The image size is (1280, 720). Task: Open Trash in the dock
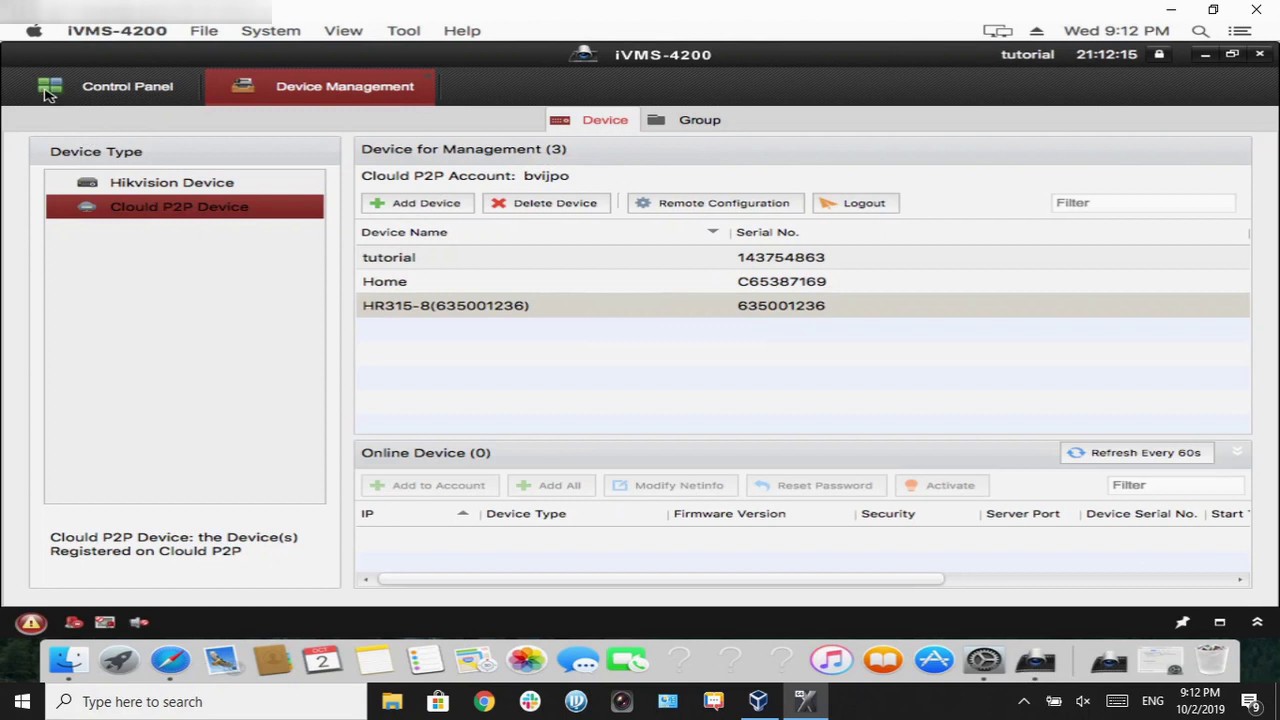click(x=1211, y=661)
